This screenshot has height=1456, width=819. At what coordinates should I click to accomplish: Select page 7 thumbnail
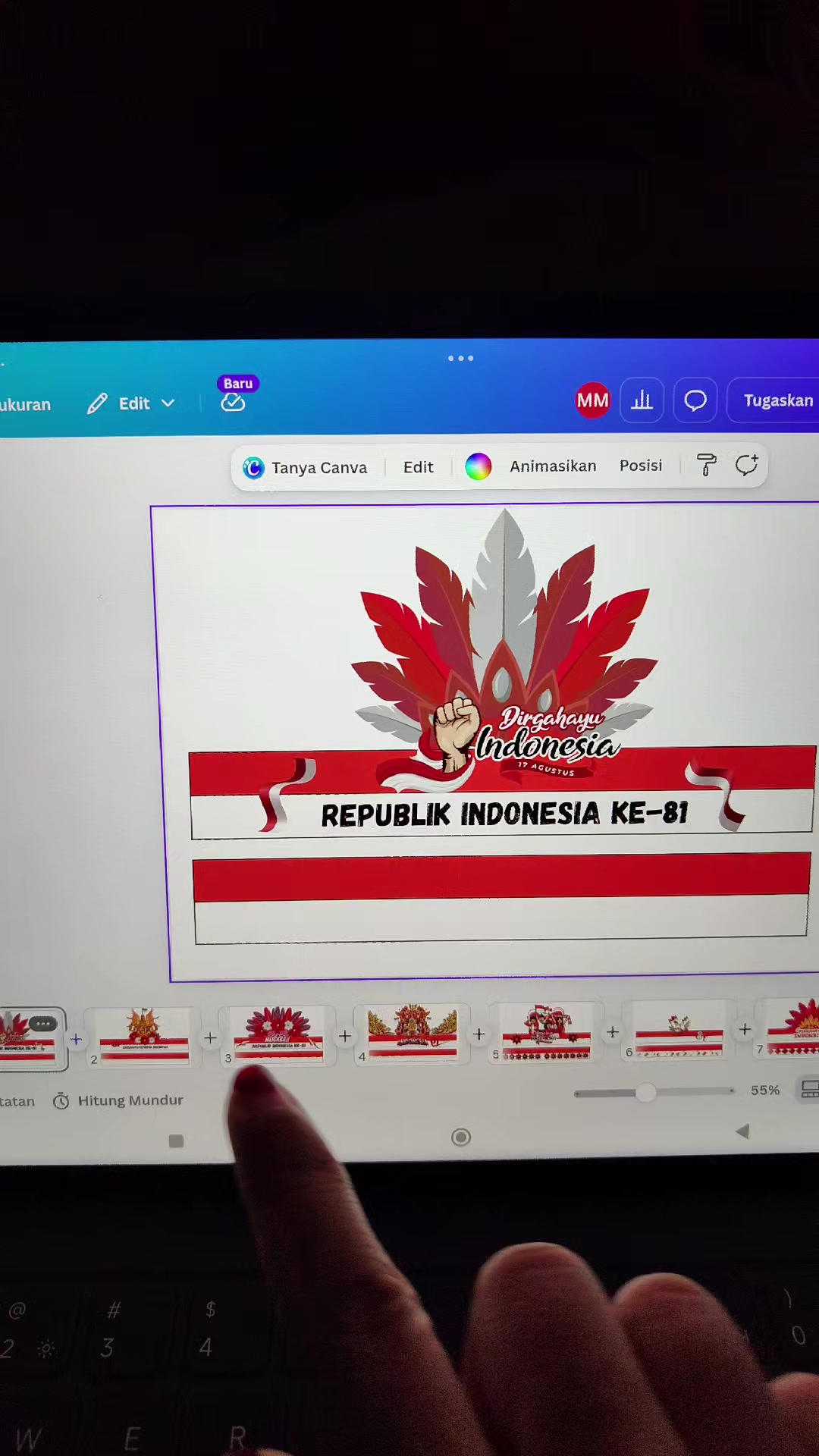[787, 1028]
